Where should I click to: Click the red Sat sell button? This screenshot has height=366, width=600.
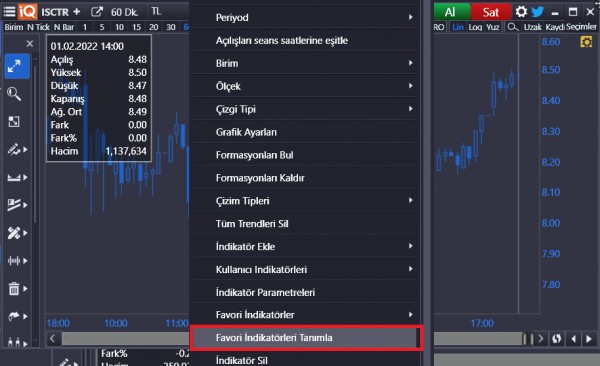(491, 12)
